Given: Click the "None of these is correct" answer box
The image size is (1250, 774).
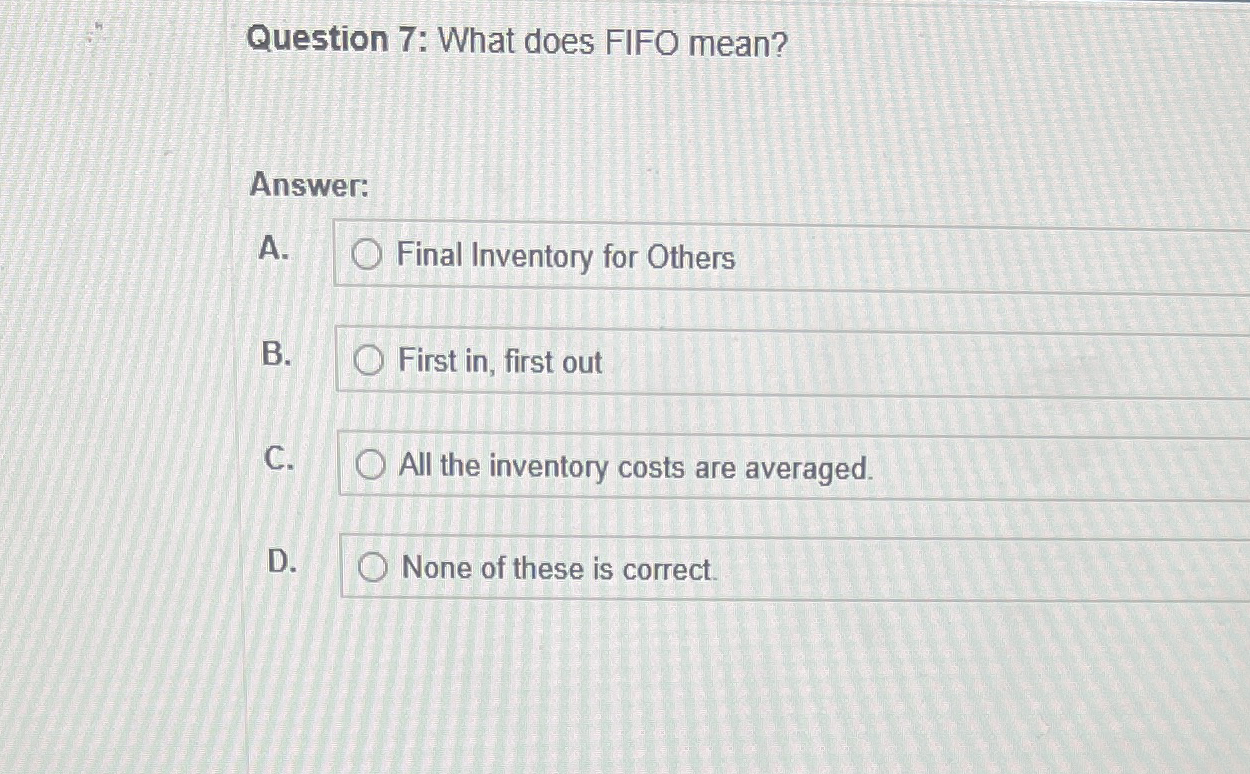Looking at the screenshot, I should pos(700,568).
